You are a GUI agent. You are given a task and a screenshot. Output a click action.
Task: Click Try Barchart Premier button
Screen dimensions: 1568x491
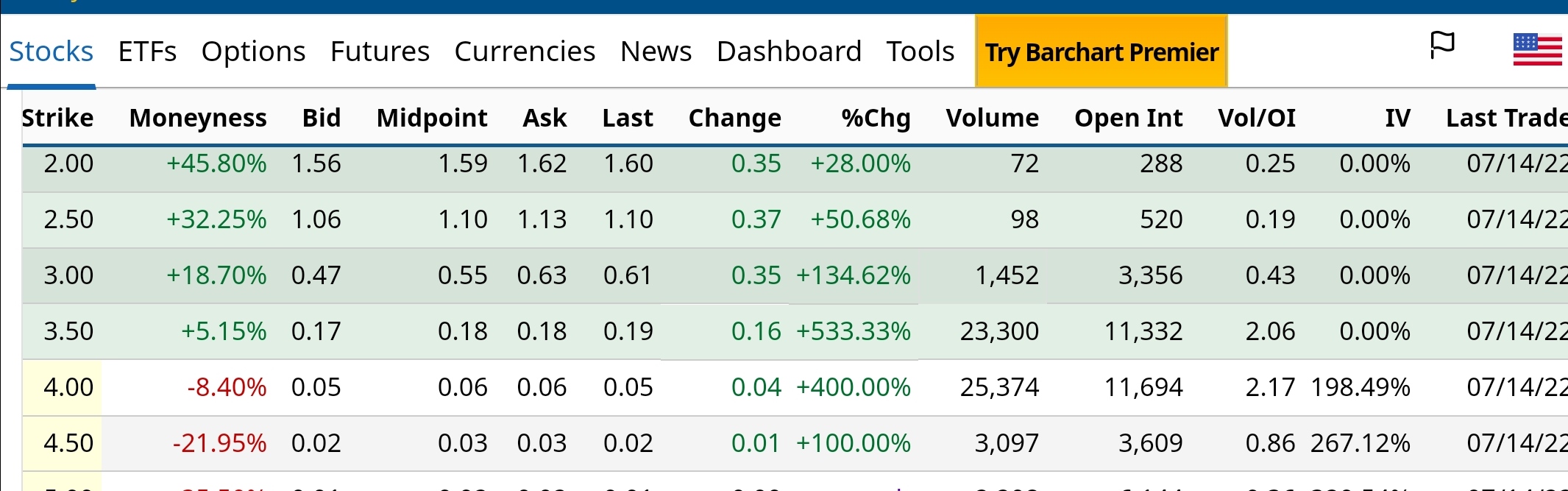pyautogui.click(x=1101, y=52)
